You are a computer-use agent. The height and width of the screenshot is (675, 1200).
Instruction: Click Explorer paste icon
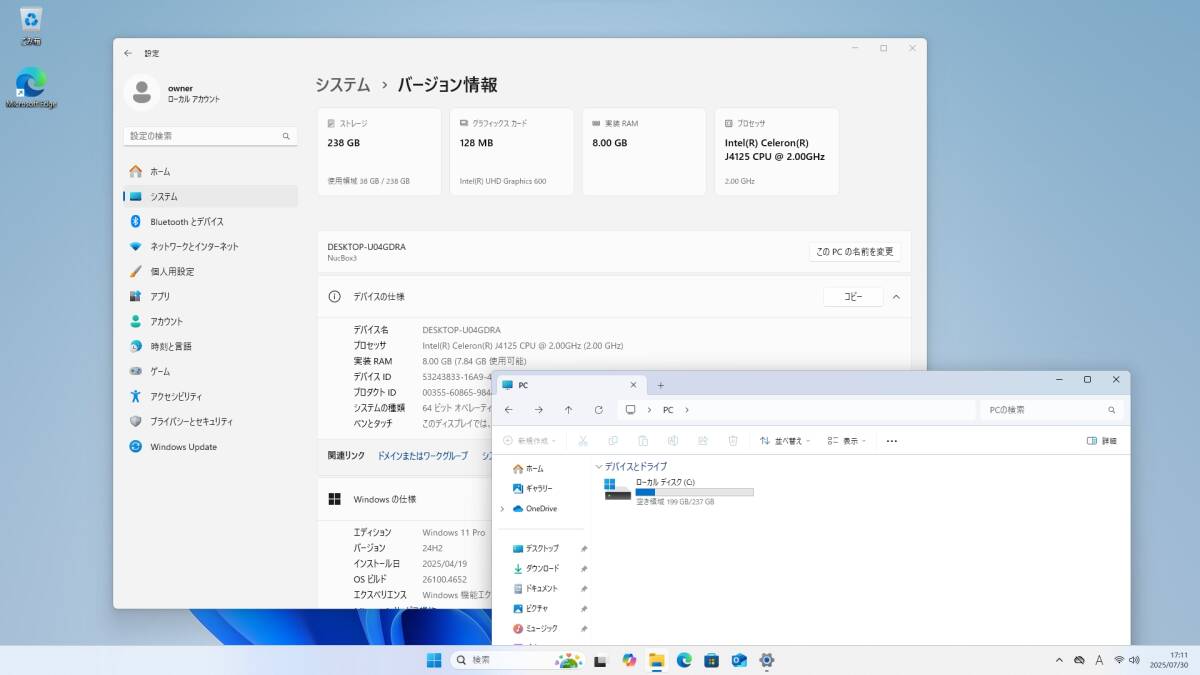[642, 440]
